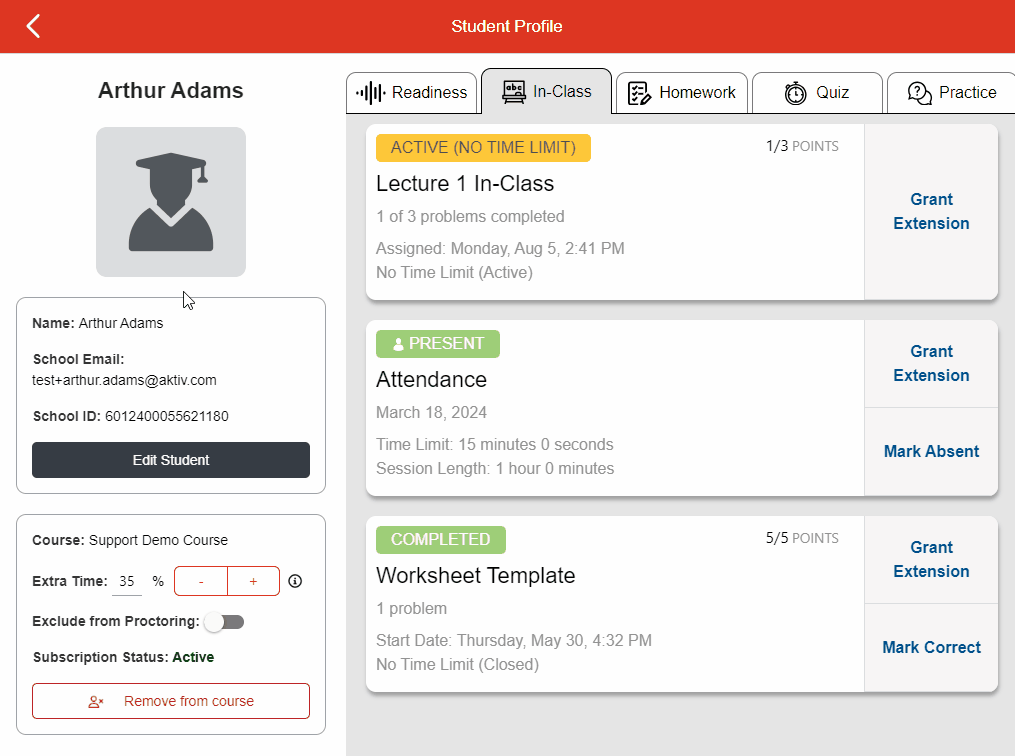This screenshot has height=756, width=1015.
Task: Click the remove-user icon in Remove button
Action: pyautogui.click(x=96, y=702)
